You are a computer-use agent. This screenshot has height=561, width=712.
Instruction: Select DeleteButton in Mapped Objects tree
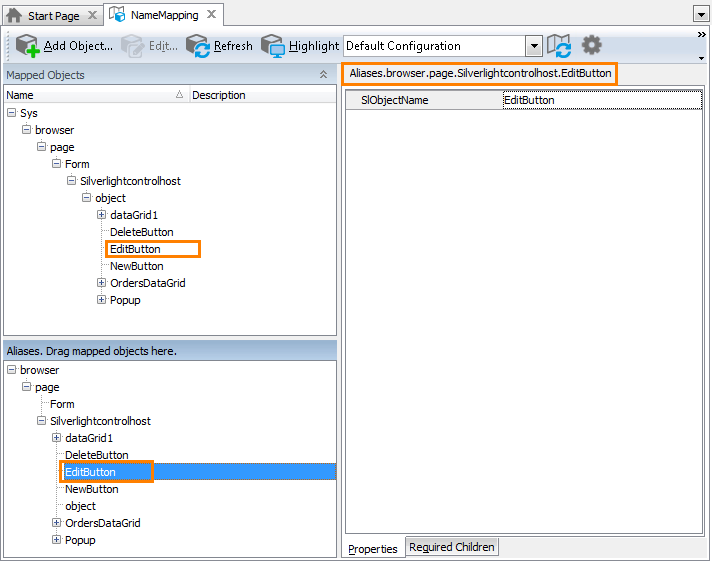tap(141, 232)
